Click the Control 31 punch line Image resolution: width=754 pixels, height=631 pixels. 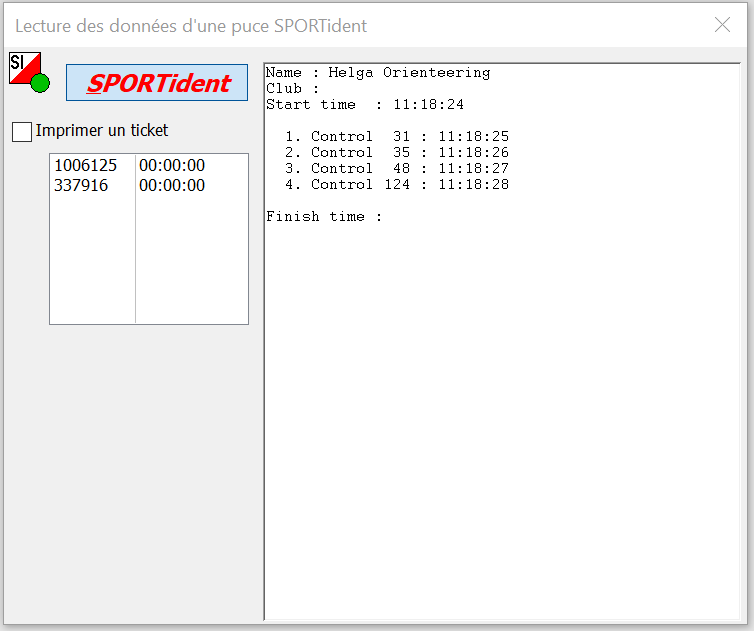click(x=397, y=137)
